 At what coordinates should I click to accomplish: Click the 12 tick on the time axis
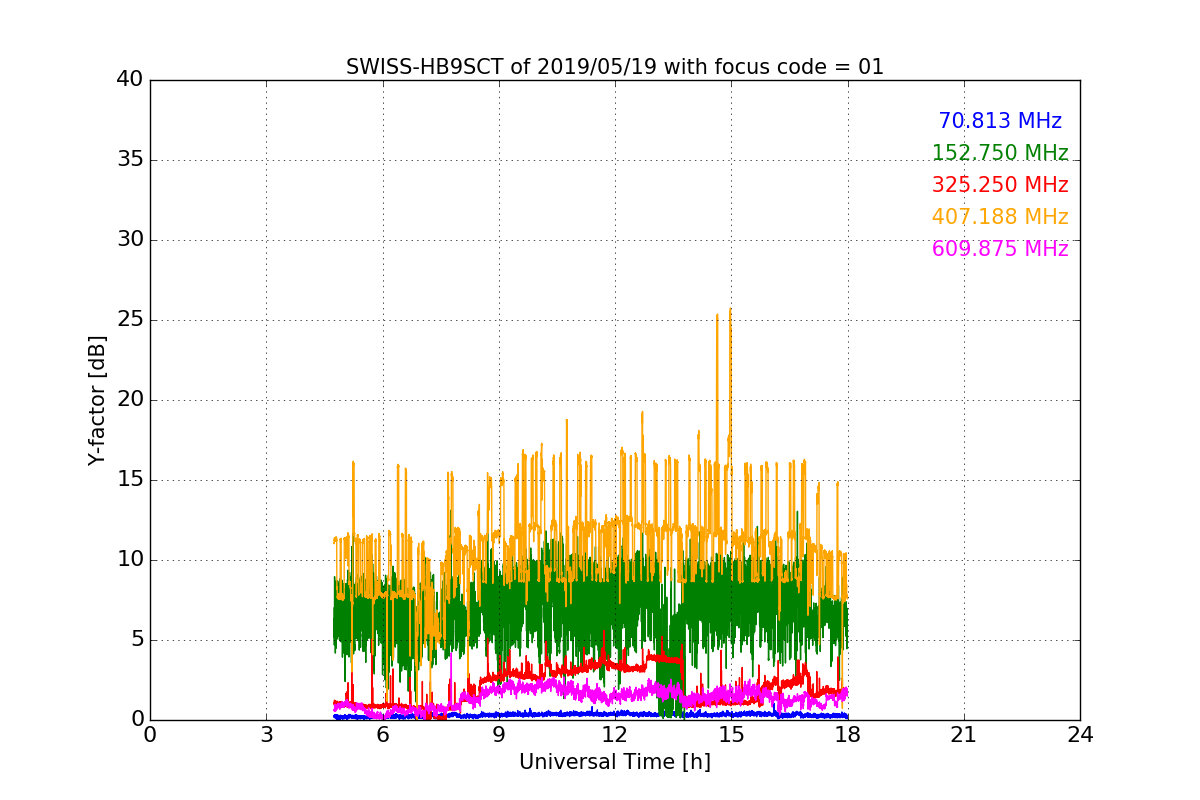614,734
